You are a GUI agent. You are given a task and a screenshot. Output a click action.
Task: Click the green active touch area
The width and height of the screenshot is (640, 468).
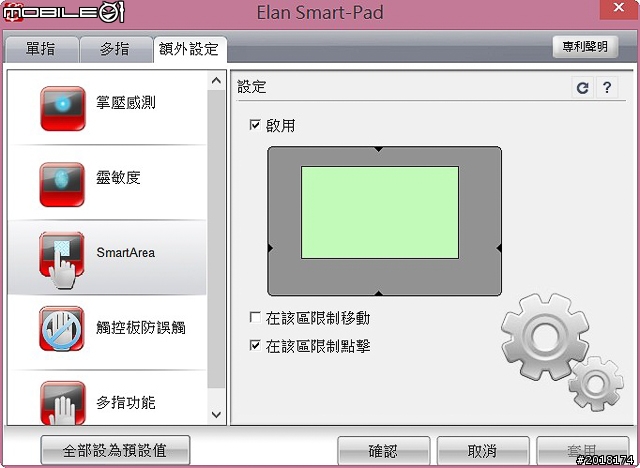[x=380, y=212]
